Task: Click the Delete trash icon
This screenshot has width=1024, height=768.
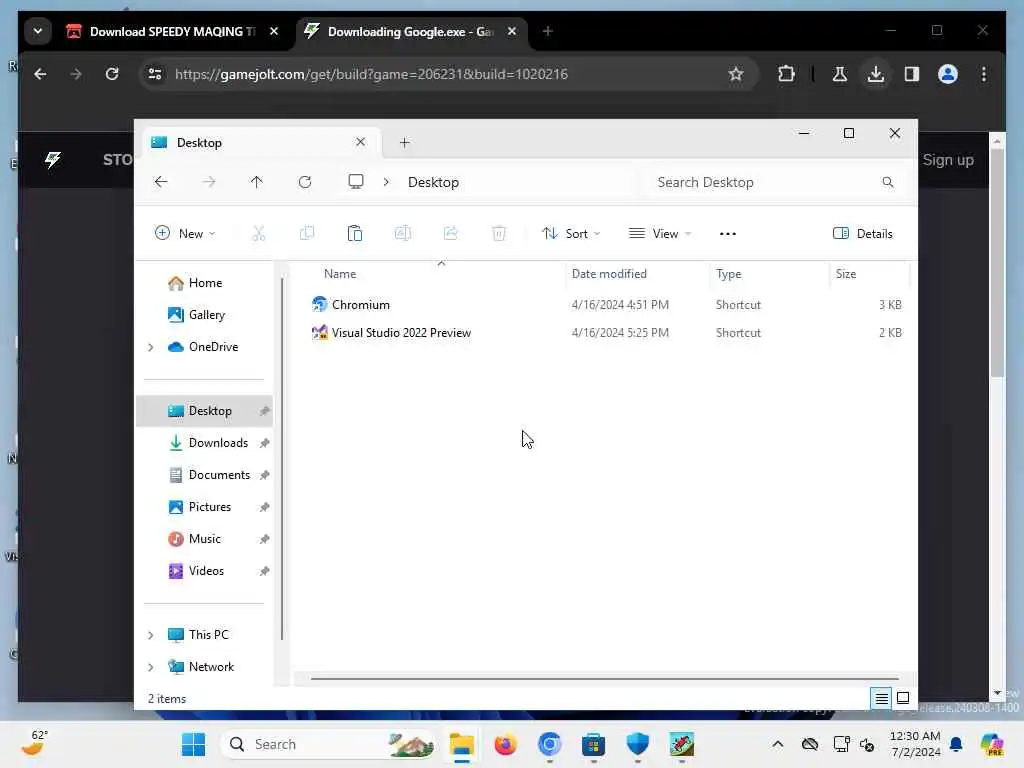Action: click(499, 234)
